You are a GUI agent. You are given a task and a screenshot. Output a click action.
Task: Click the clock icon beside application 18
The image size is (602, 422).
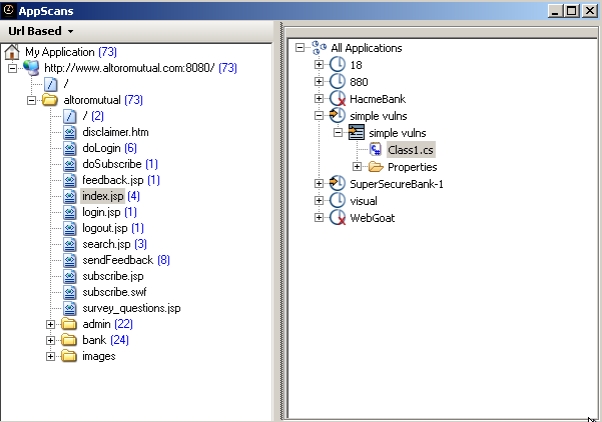(338, 65)
